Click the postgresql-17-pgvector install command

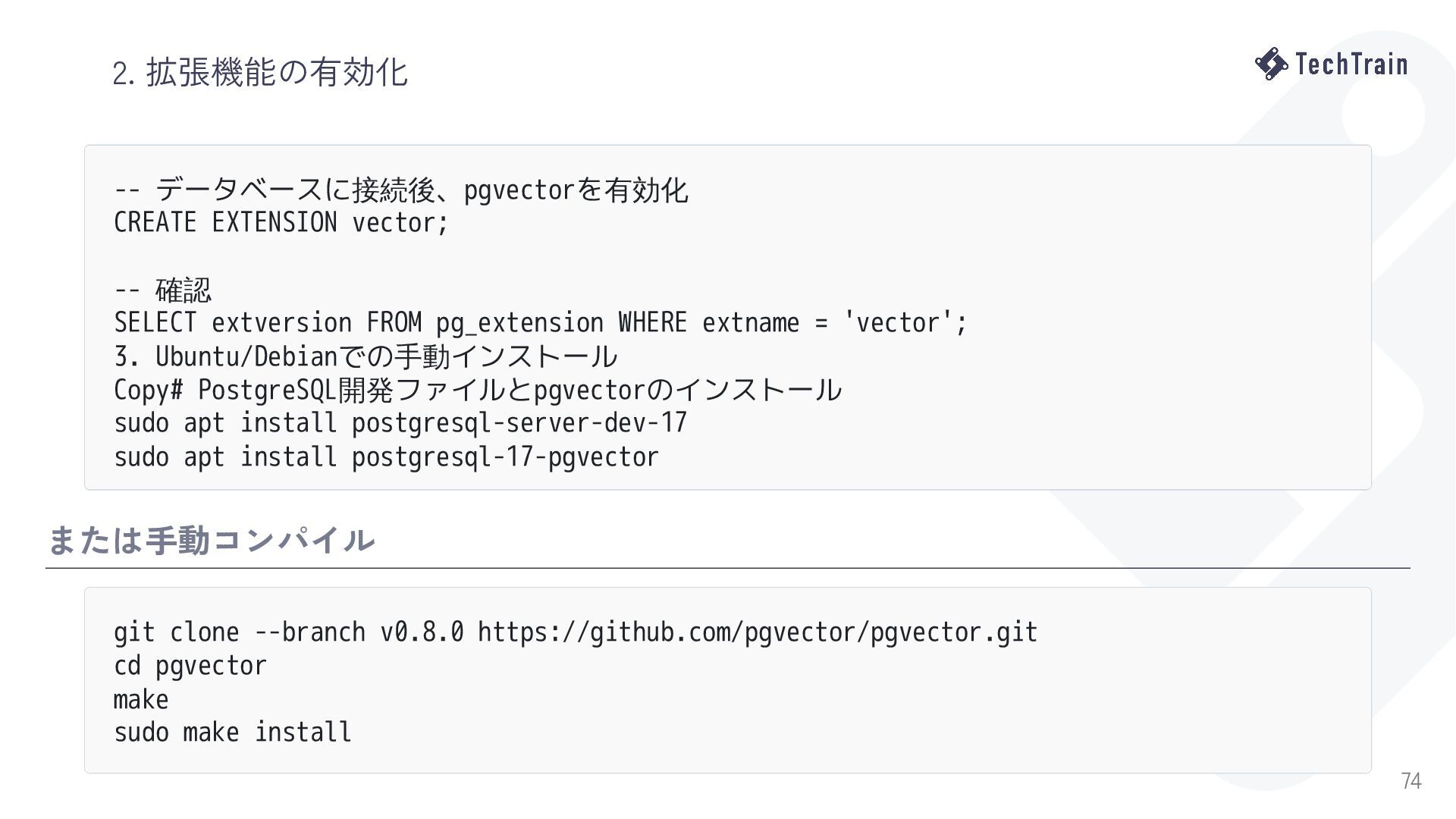387,457
